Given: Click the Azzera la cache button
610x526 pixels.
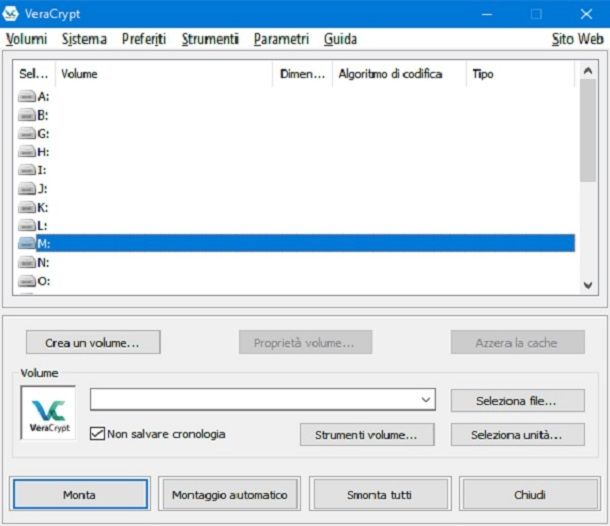Looking at the screenshot, I should pyautogui.click(x=517, y=342).
